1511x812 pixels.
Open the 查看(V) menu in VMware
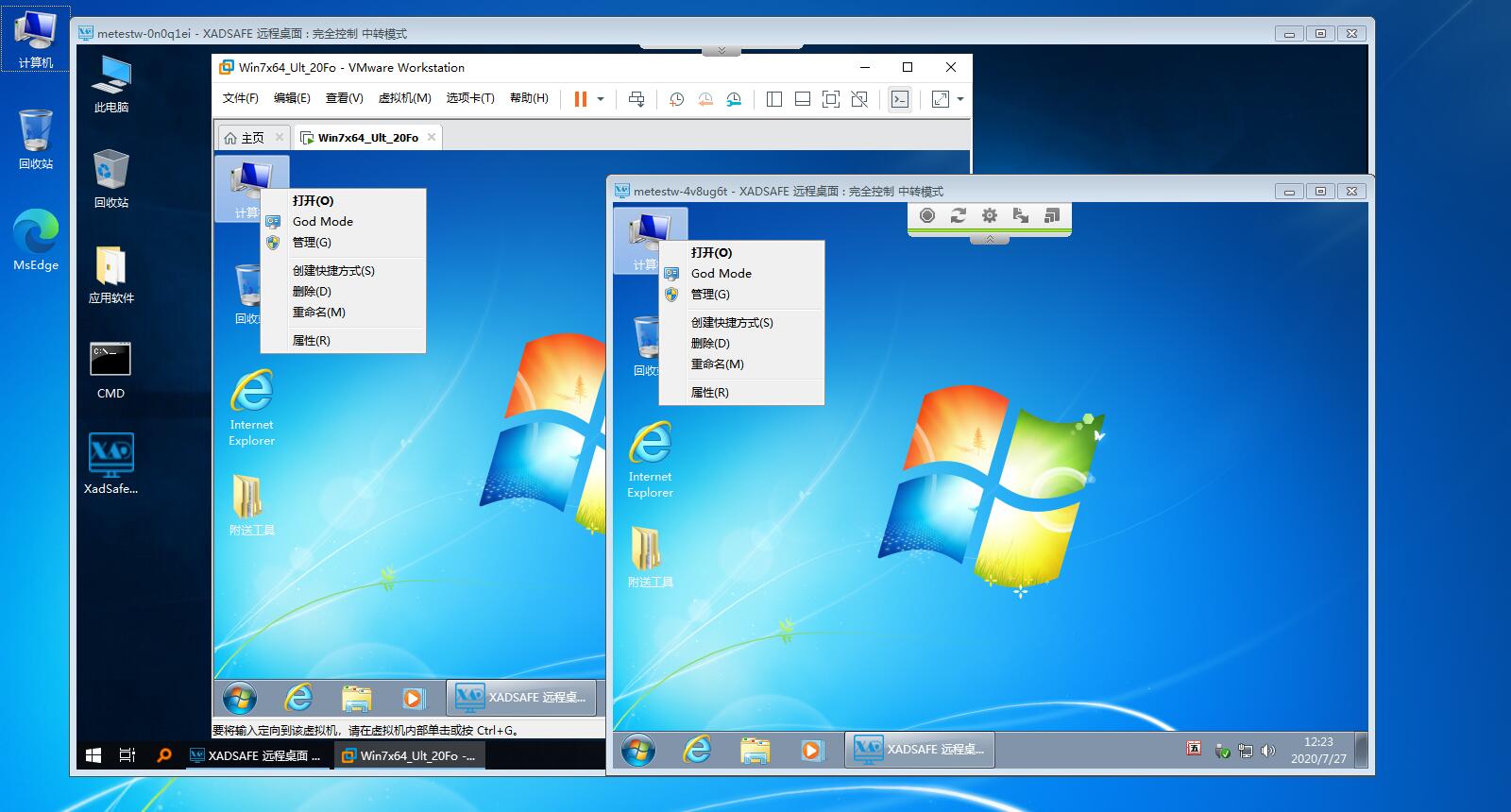click(x=344, y=98)
